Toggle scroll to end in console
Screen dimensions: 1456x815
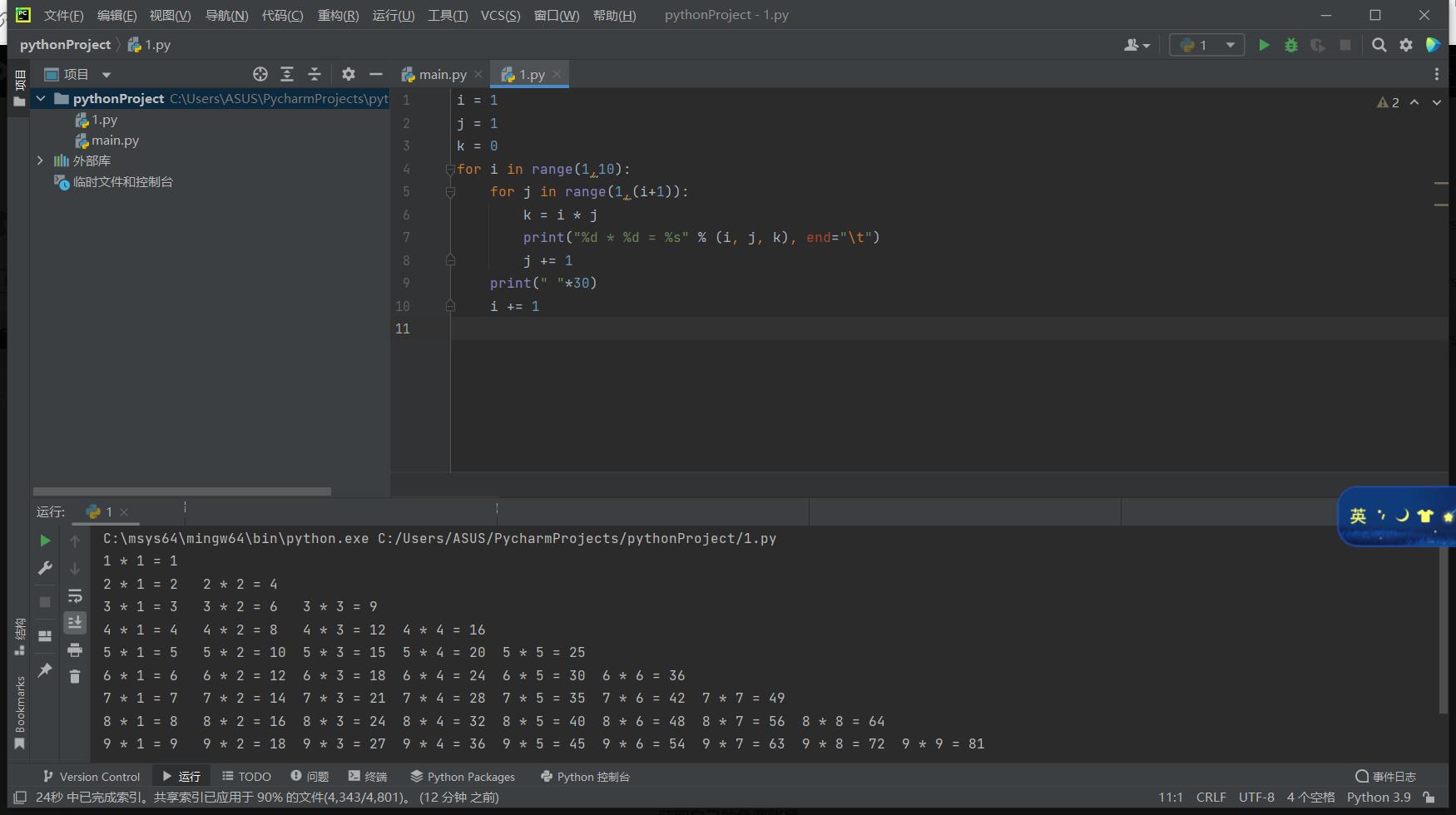click(x=75, y=622)
